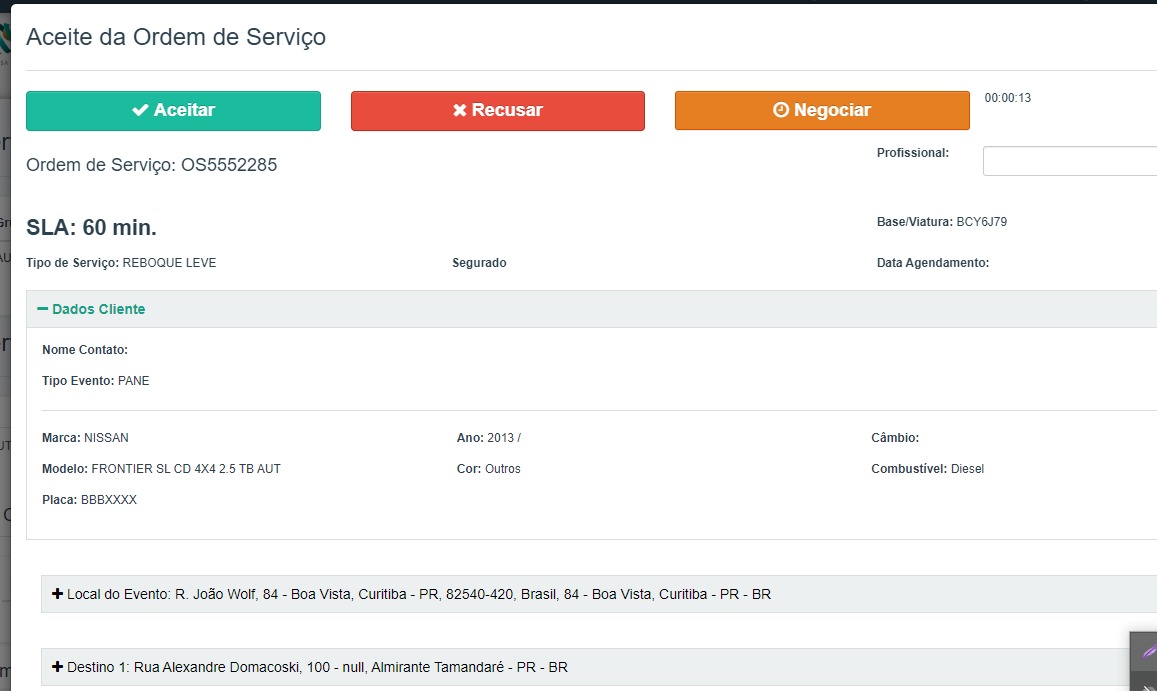Collapse the Dados Cliente section
The width and height of the screenshot is (1157, 691).
pyautogui.click(x=98, y=309)
